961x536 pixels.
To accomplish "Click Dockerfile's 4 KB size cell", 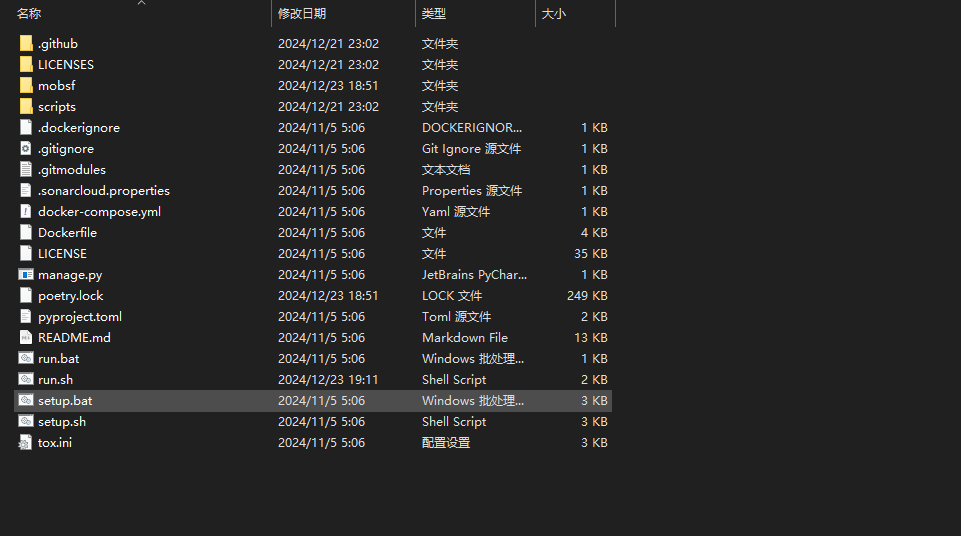I will (594, 232).
